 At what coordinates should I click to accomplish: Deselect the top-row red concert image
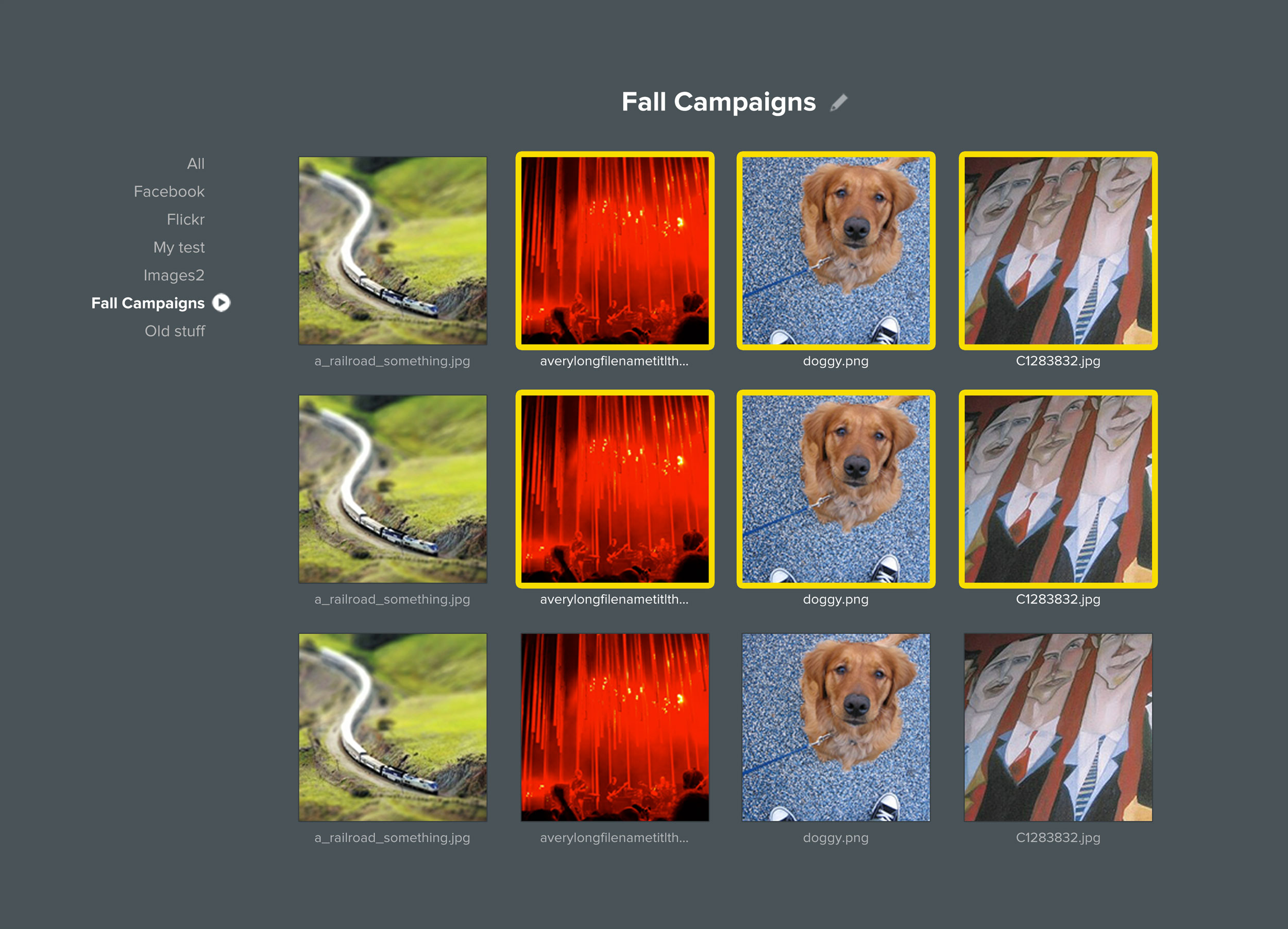(615, 251)
